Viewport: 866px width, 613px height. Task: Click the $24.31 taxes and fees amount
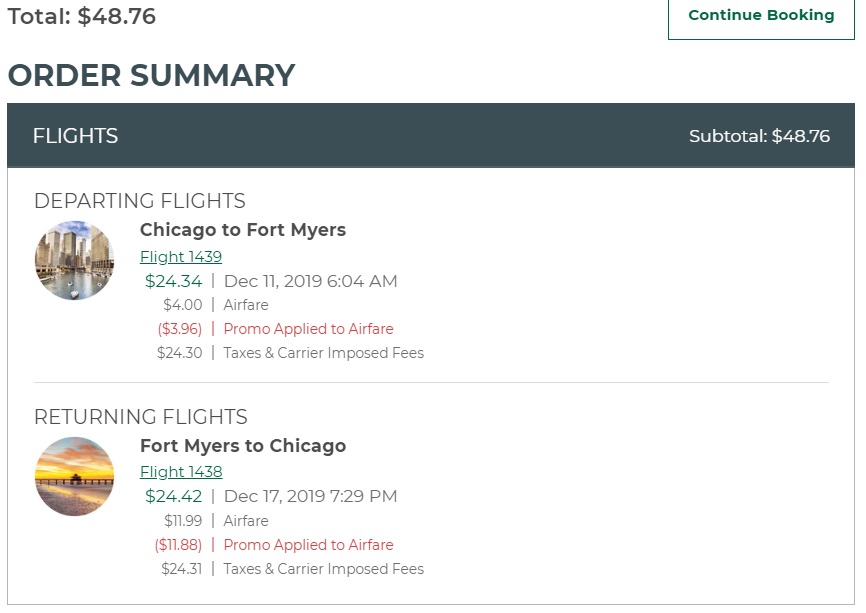pyautogui.click(x=181, y=569)
